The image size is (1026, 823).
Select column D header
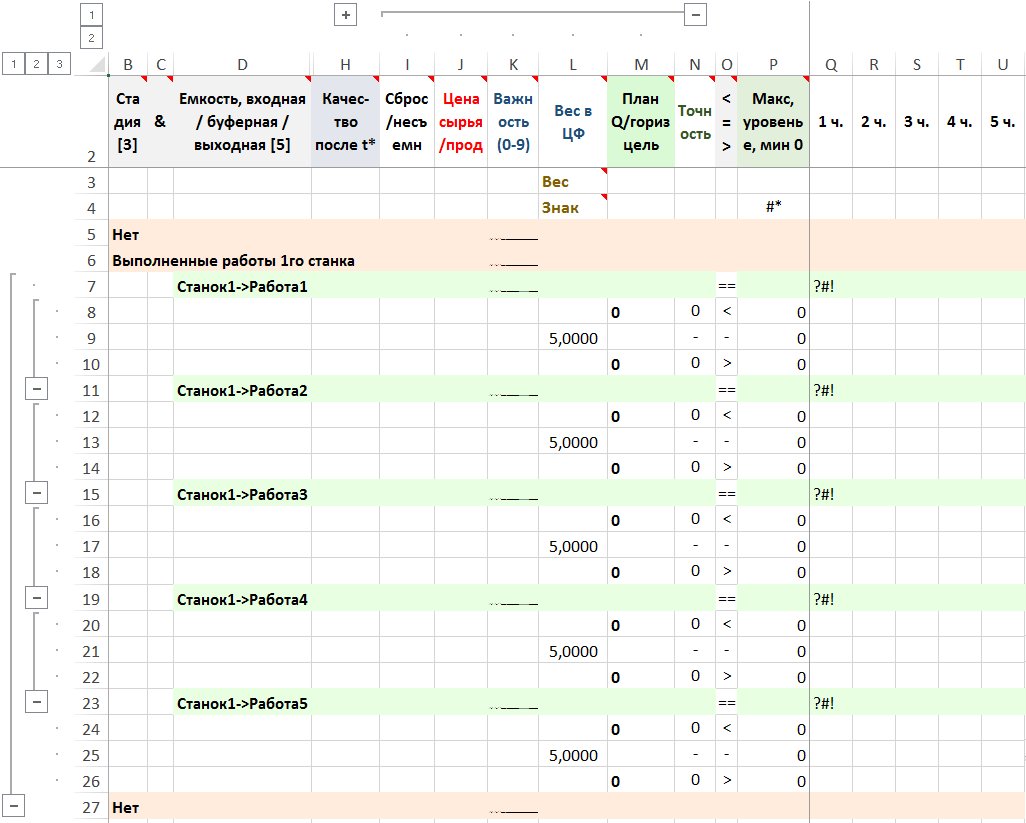242,65
